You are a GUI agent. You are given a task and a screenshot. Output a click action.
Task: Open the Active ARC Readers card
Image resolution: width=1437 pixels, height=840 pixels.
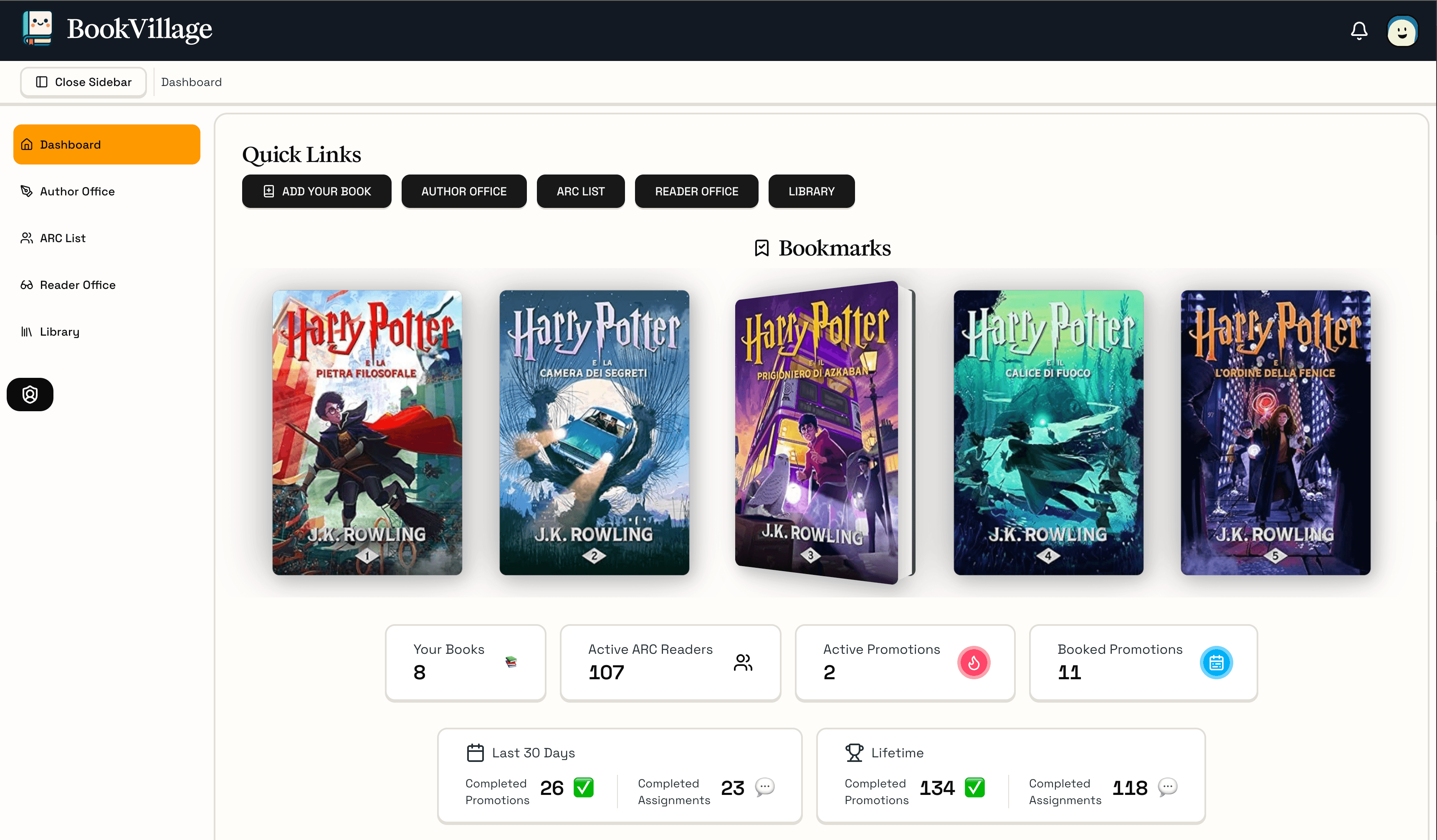(x=670, y=663)
